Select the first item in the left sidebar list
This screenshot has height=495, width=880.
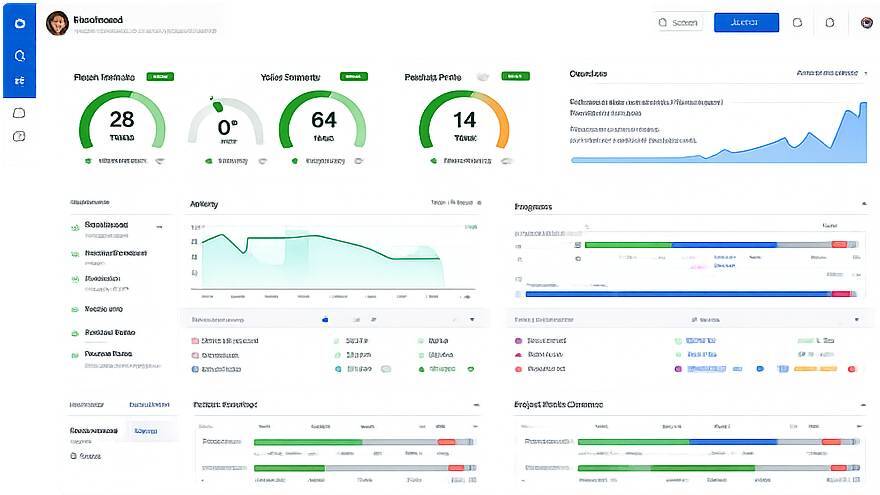[x=115, y=229]
